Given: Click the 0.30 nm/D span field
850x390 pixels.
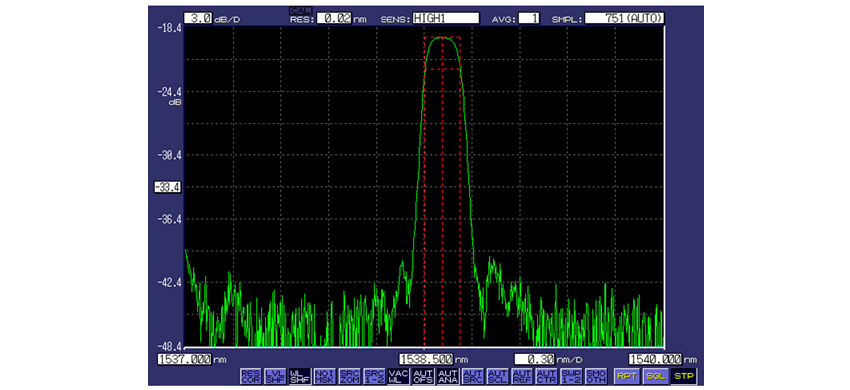Looking at the screenshot, I should click(535, 359).
